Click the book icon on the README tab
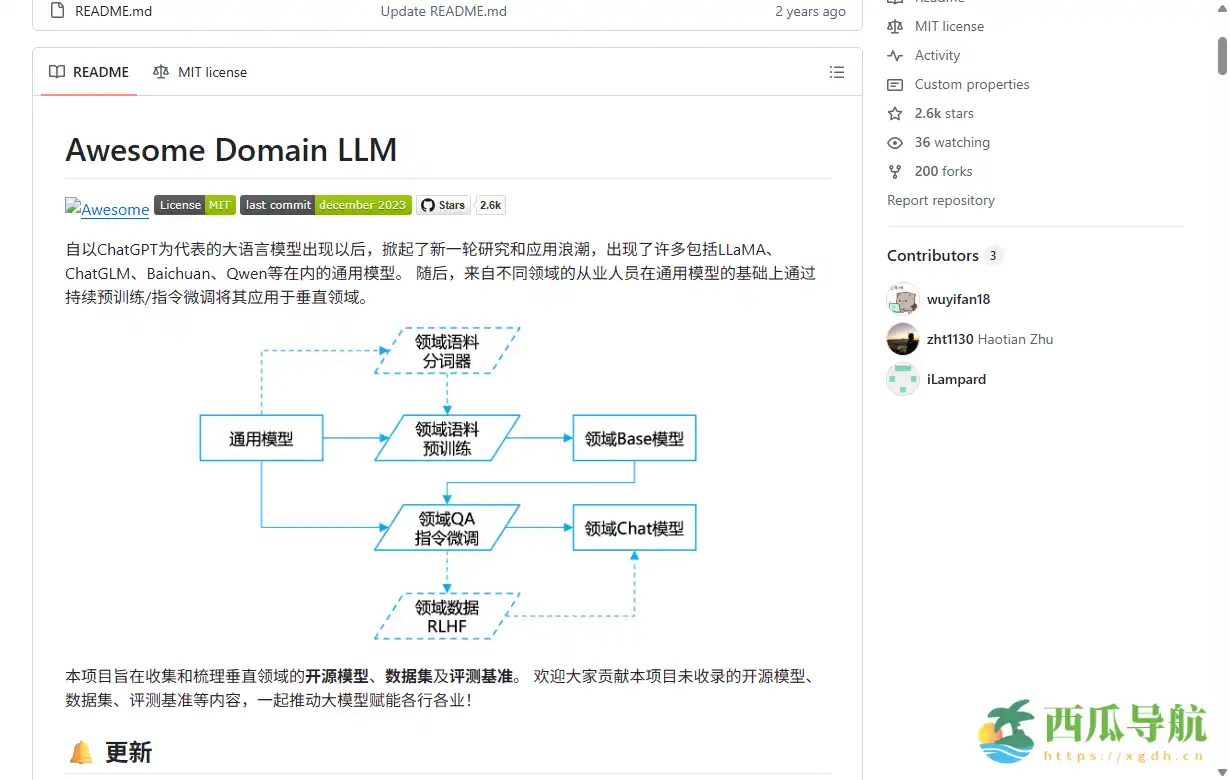This screenshot has height=780, width=1230. pyautogui.click(x=57, y=71)
